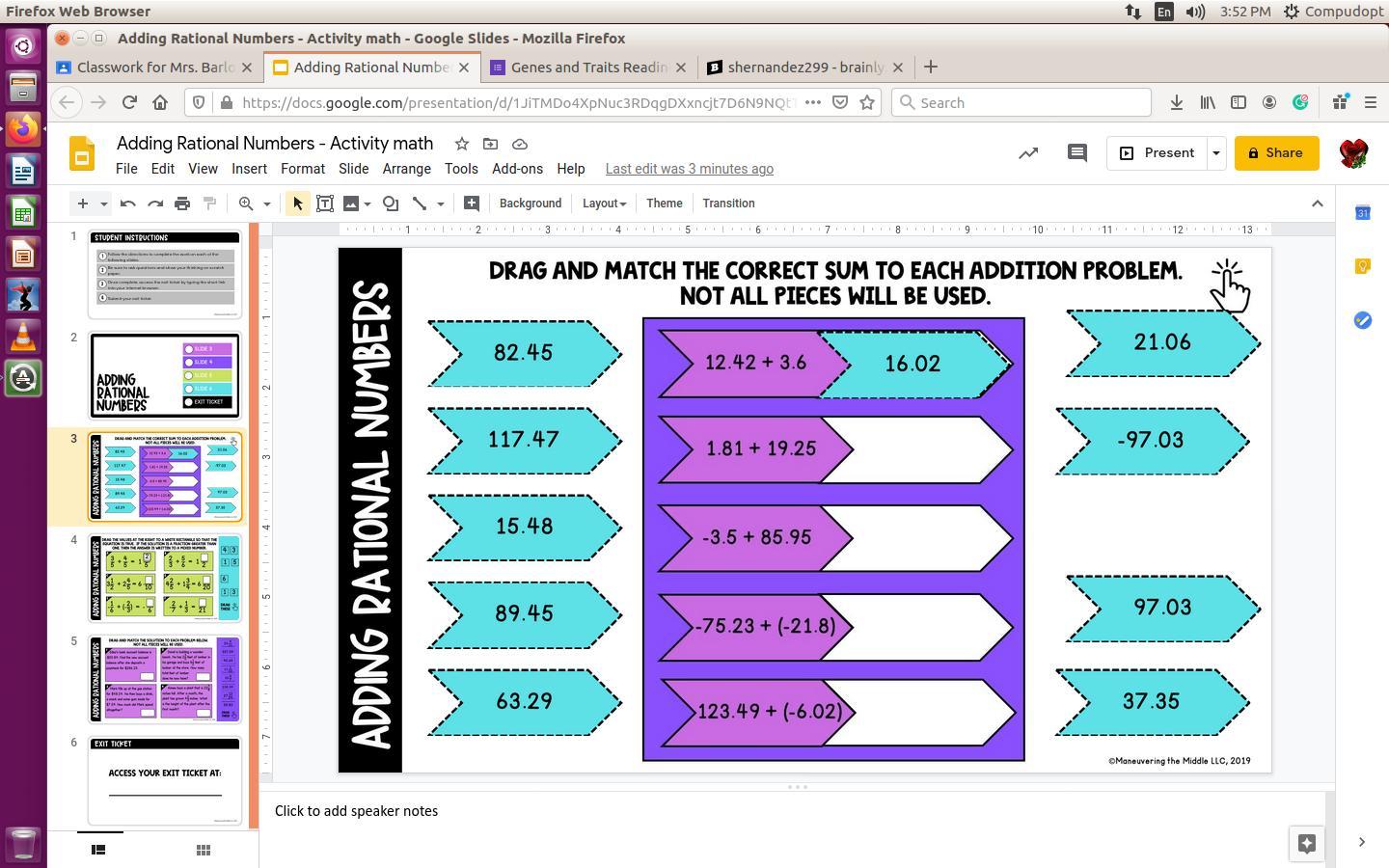Open the activity dashboard trend icon
The width and height of the screenshot is (1389, 868).
tap(1028, 152)
